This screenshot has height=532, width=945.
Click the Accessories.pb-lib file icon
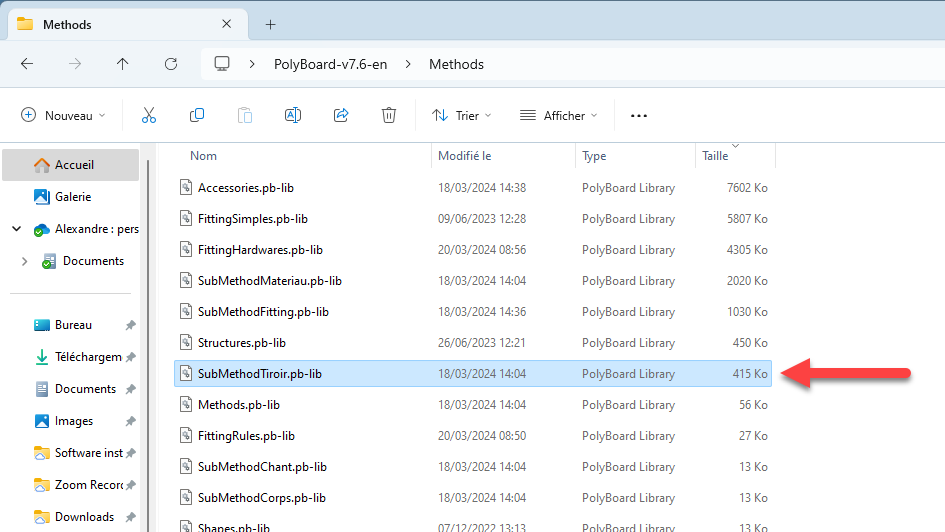click(x=186, y=187)
